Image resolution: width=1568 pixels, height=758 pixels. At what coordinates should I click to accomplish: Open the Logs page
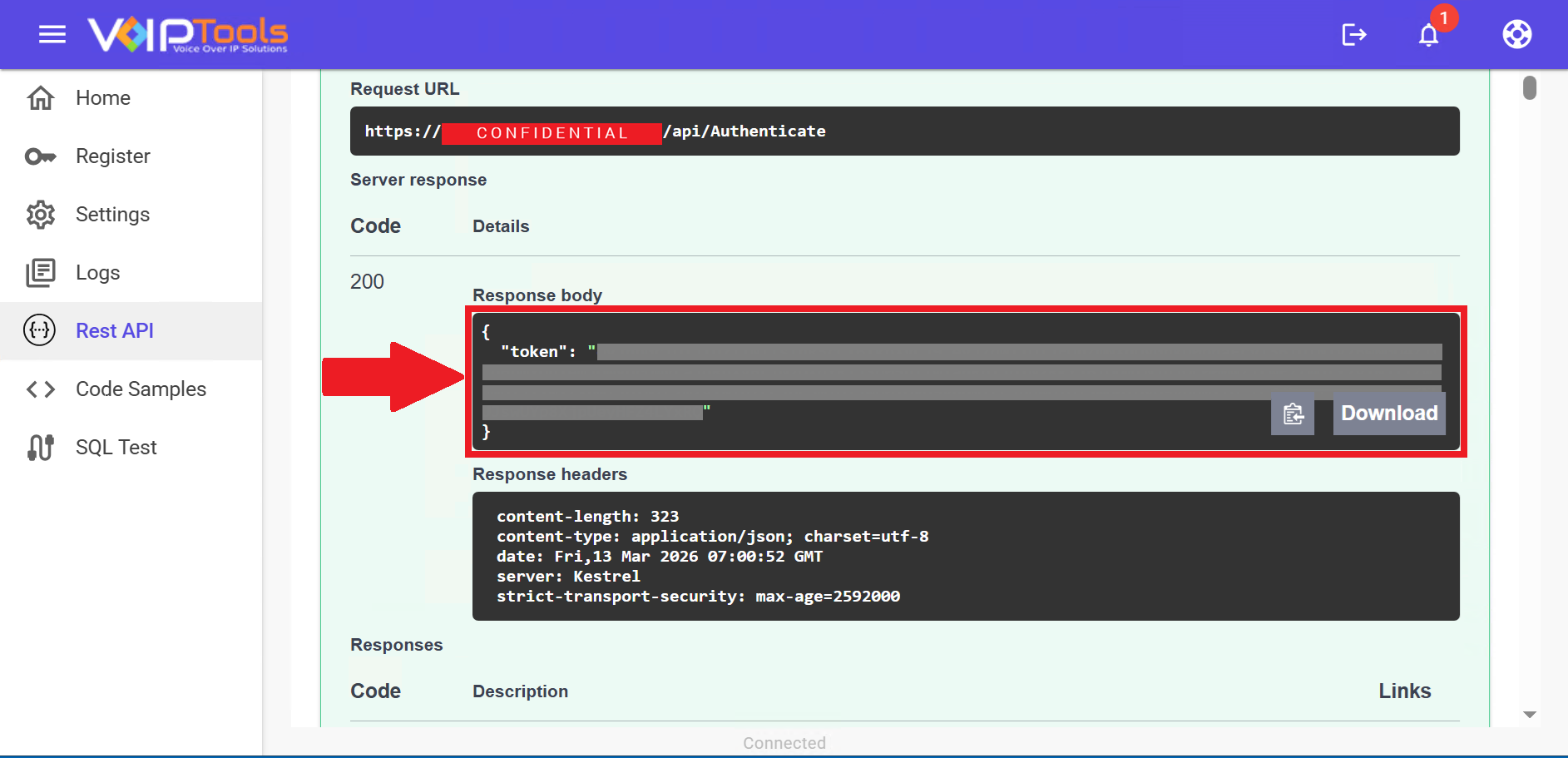pos(97,273)
